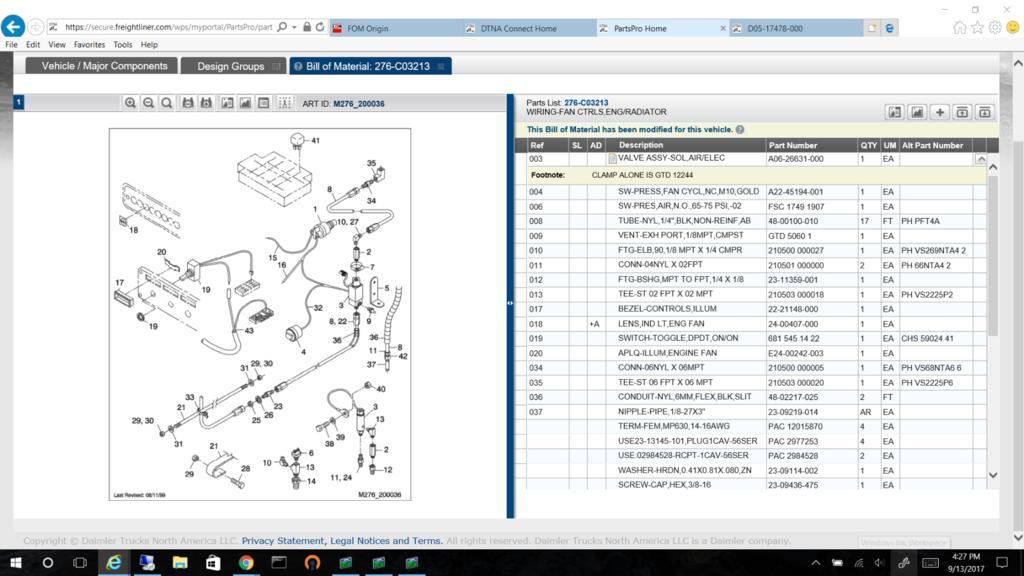Click the URL address field

coord(168,27)
